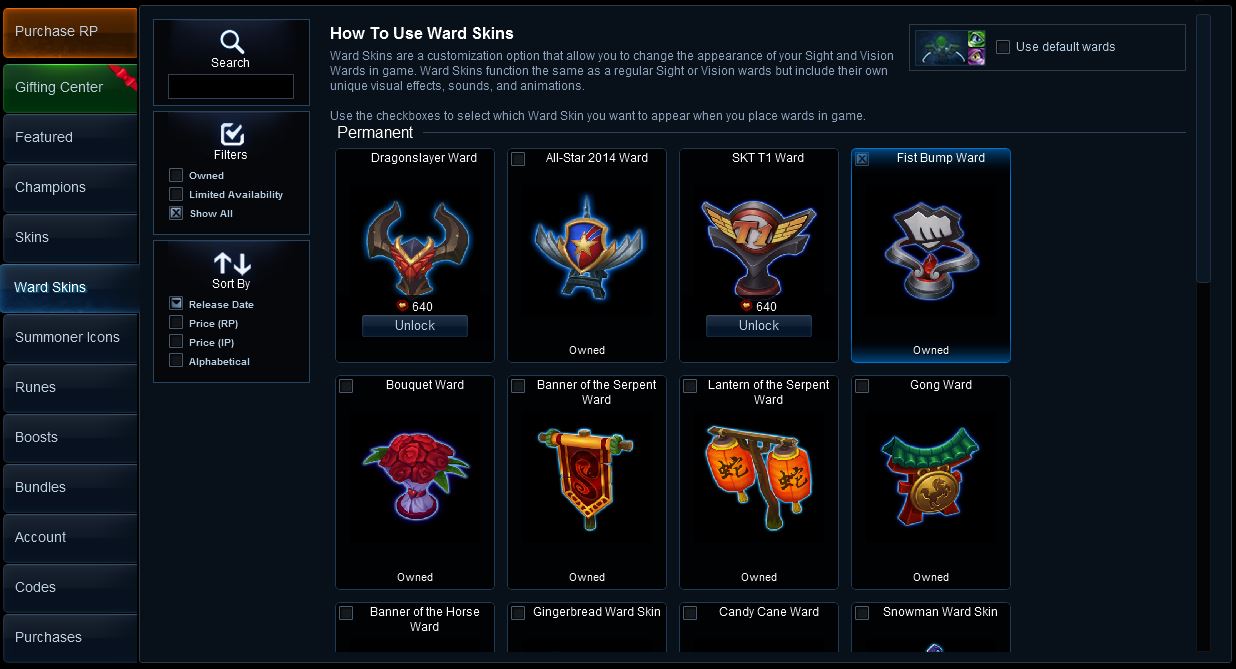Click the magnifying glass Search icon

click(231, 41)
